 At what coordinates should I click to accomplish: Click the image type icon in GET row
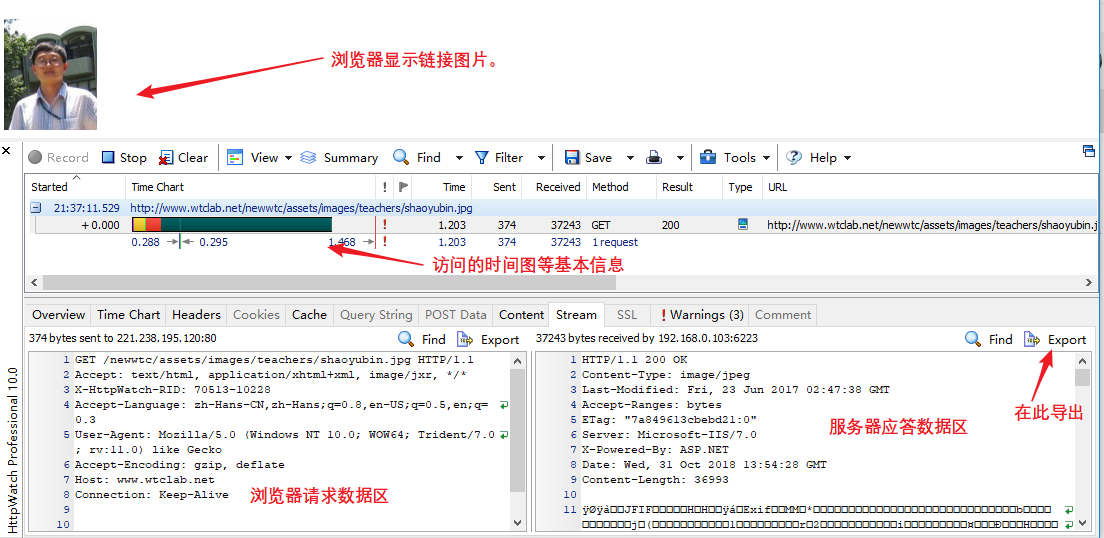[742, 225]
